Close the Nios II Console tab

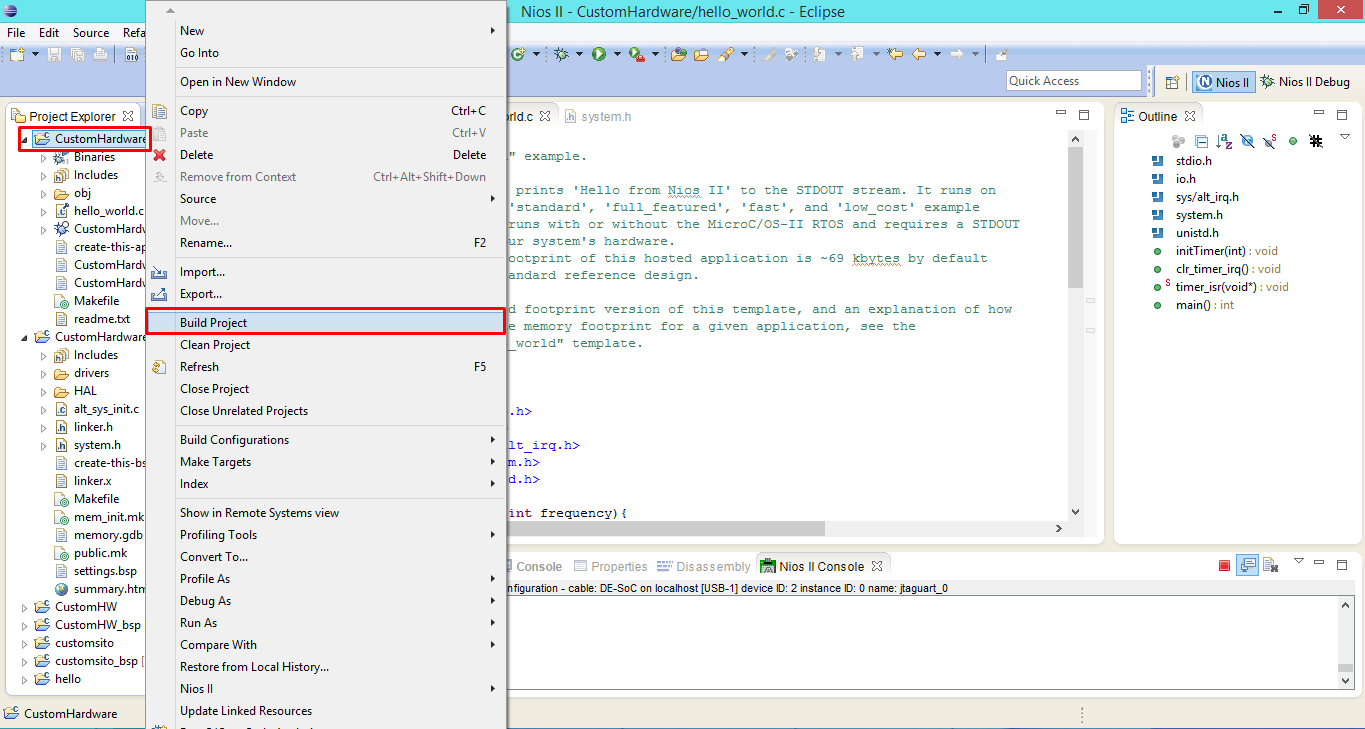click(876, 566)
